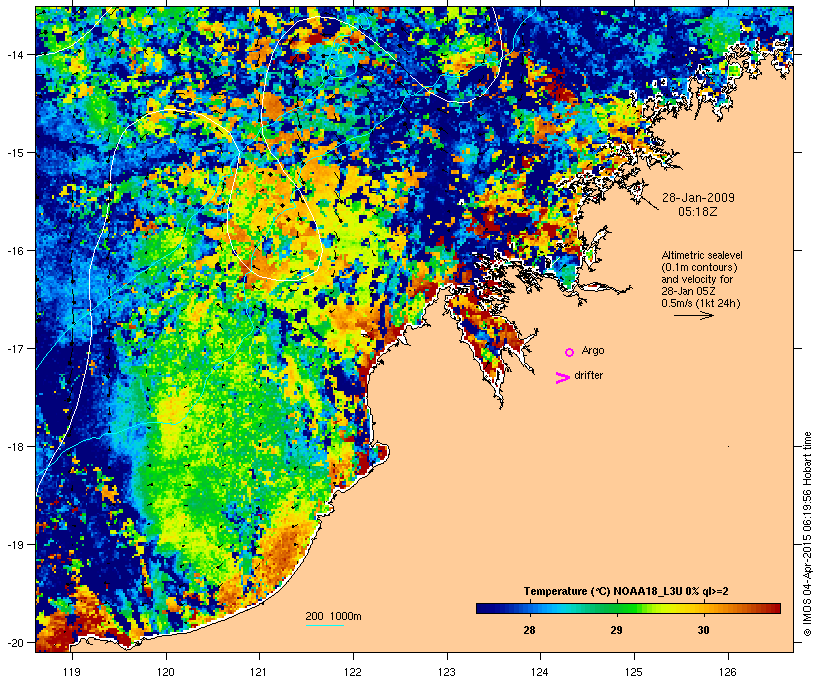Click the '30' colorbar tick label
Image resolution: width=820 pixels, height=680 pixels.
(703, 630)
